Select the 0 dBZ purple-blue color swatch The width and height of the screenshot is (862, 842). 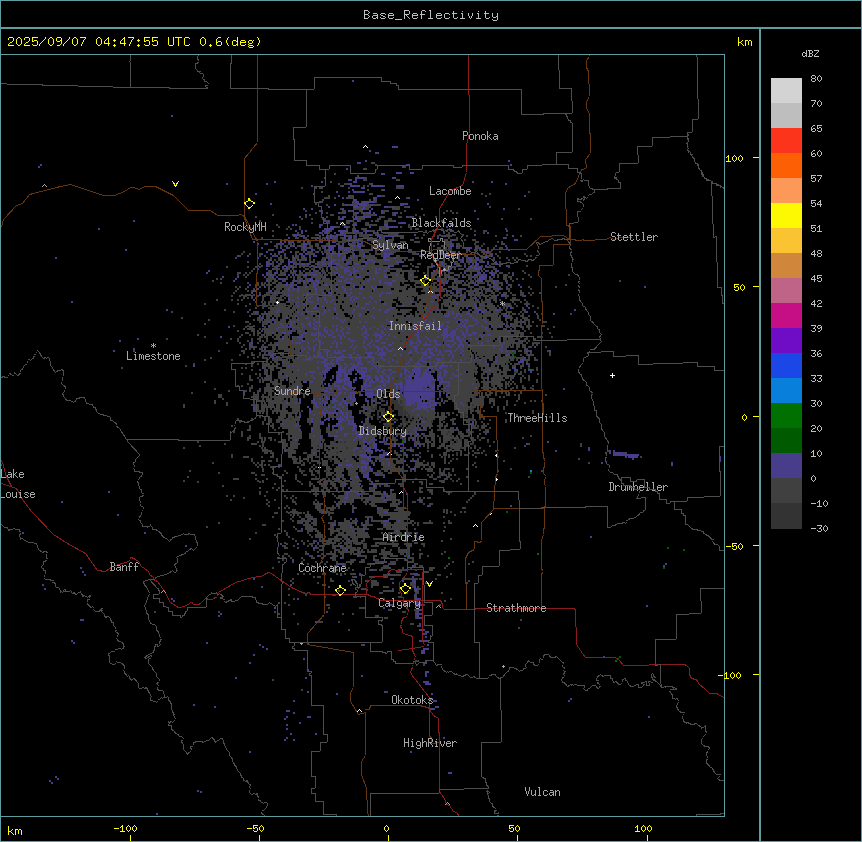coord(786,466)
